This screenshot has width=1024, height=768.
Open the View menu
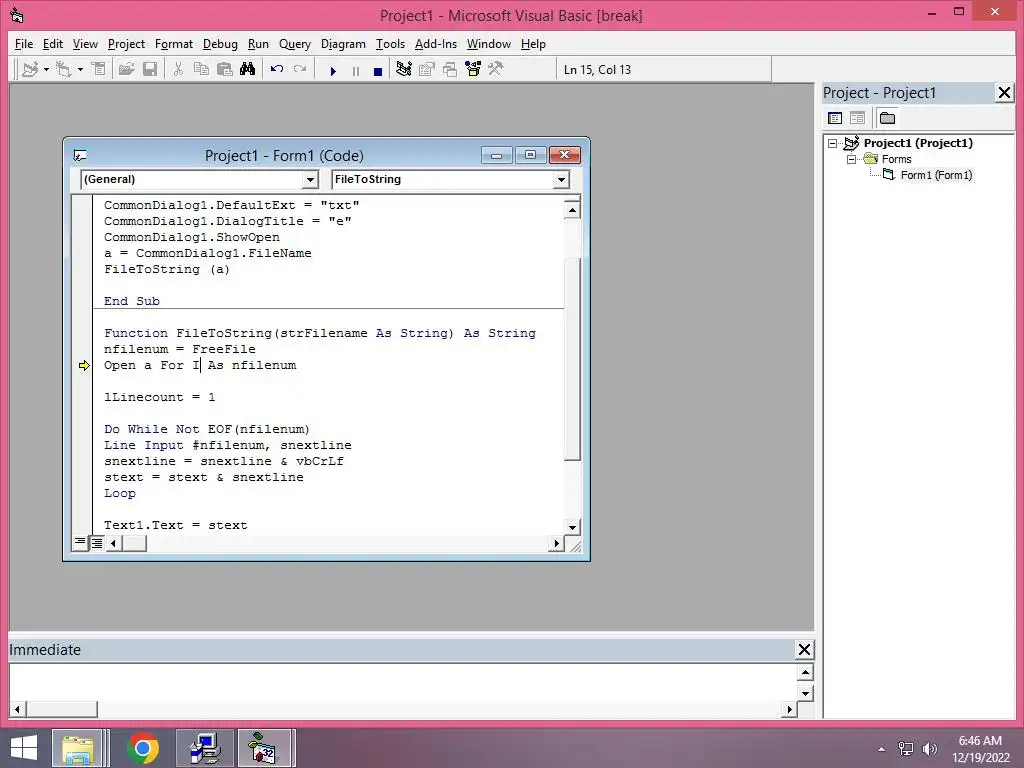tap(85, 44)
